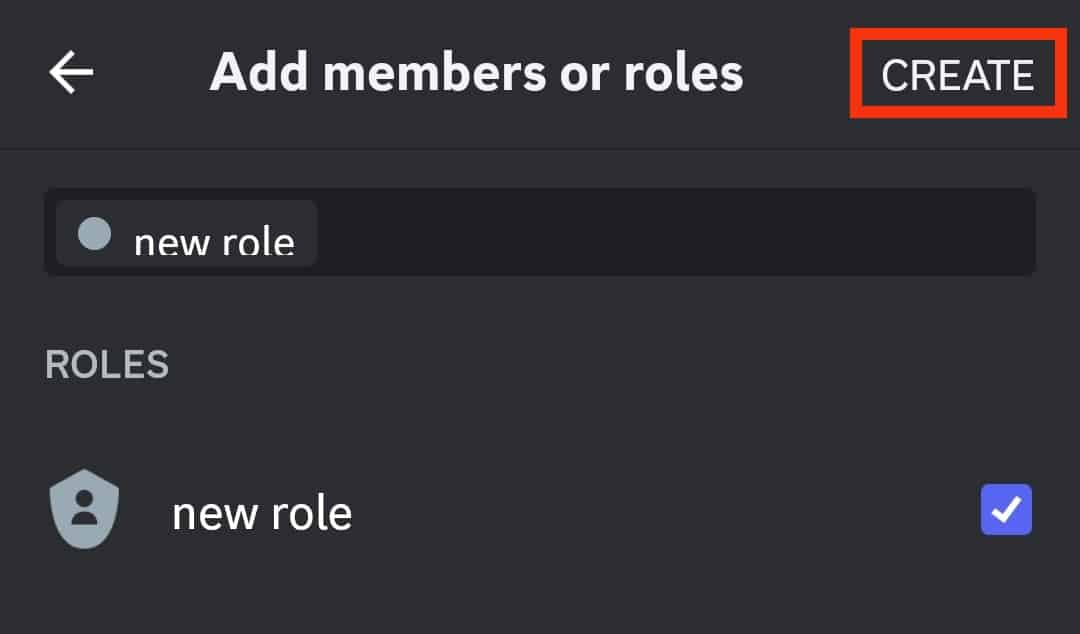The width and height of the screenshot is (1080, 634).
Task: Tap the white checkmark in the blue box
Action: [1006, 510]
